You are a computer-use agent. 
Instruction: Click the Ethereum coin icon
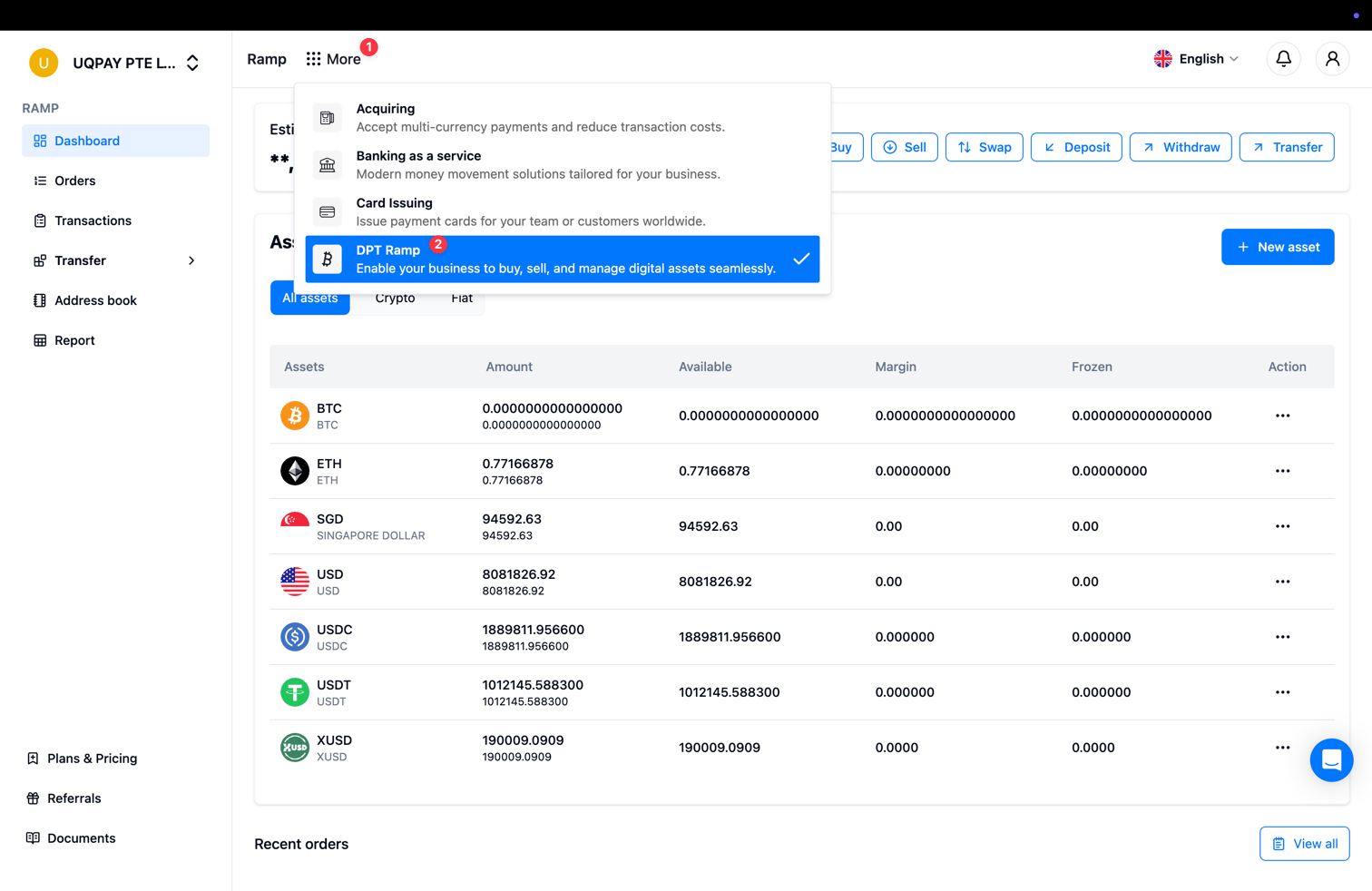295,471
